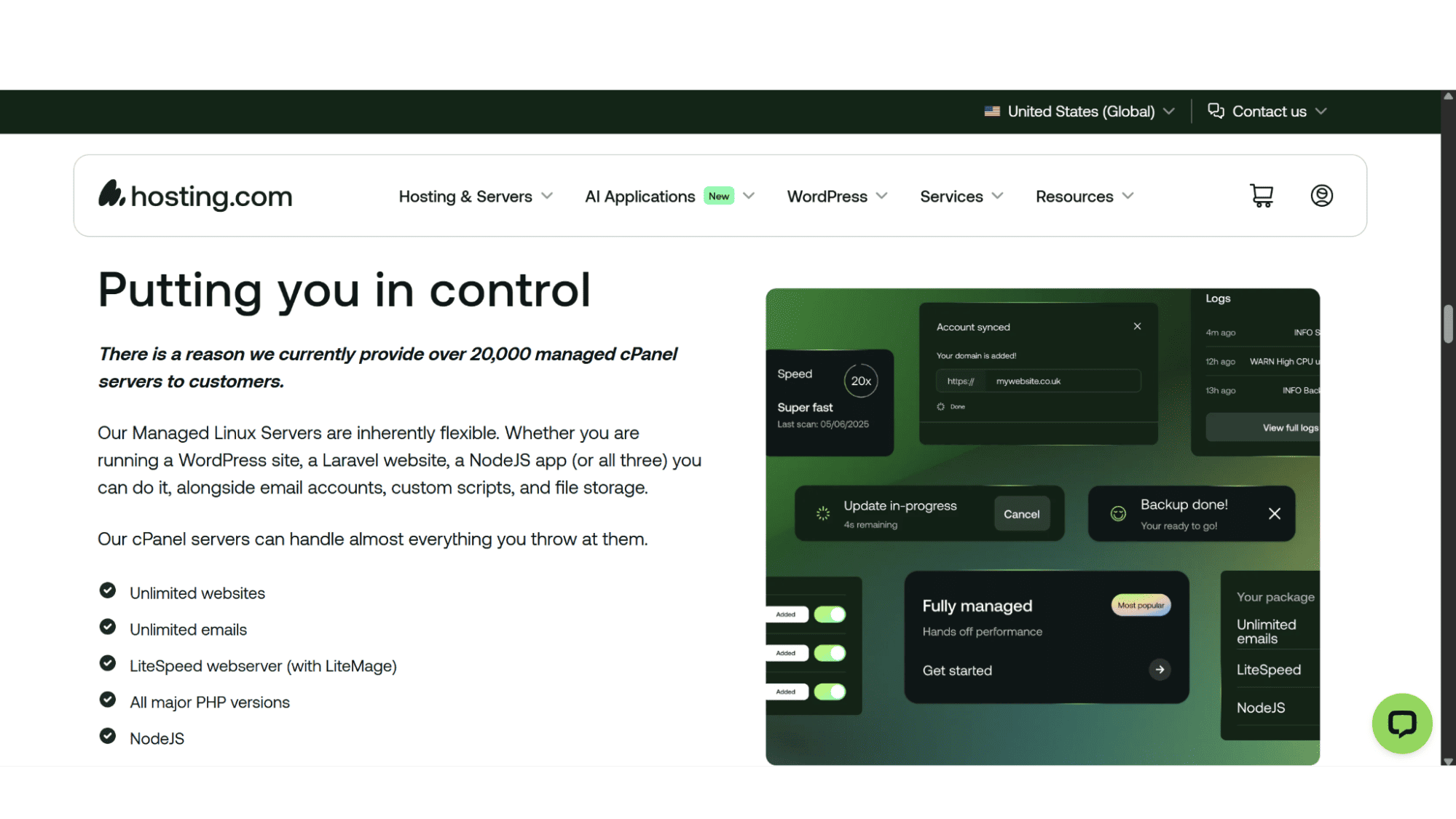This screenshot has width=1456, height=819.
Task: Click the Contact us chat icon
Action: tap(1216, 111)
